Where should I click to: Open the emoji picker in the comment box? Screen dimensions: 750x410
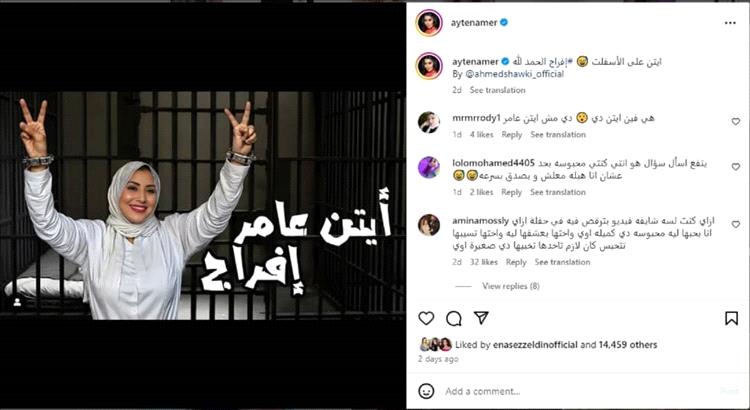click(426, 391)
